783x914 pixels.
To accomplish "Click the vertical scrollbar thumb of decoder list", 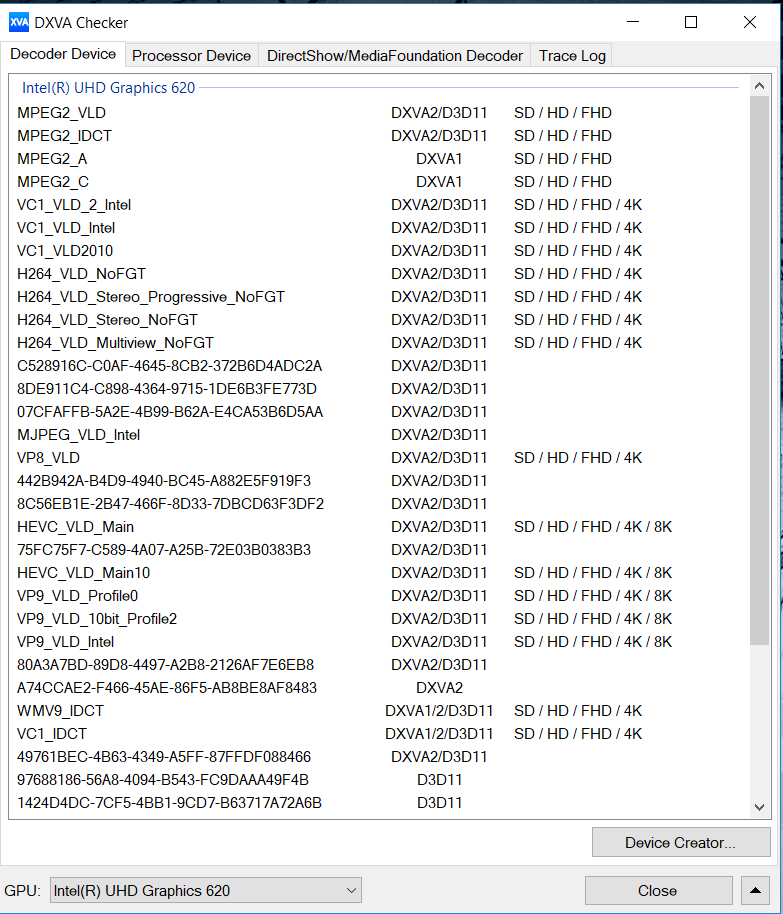I will click(x=759, y=371).
